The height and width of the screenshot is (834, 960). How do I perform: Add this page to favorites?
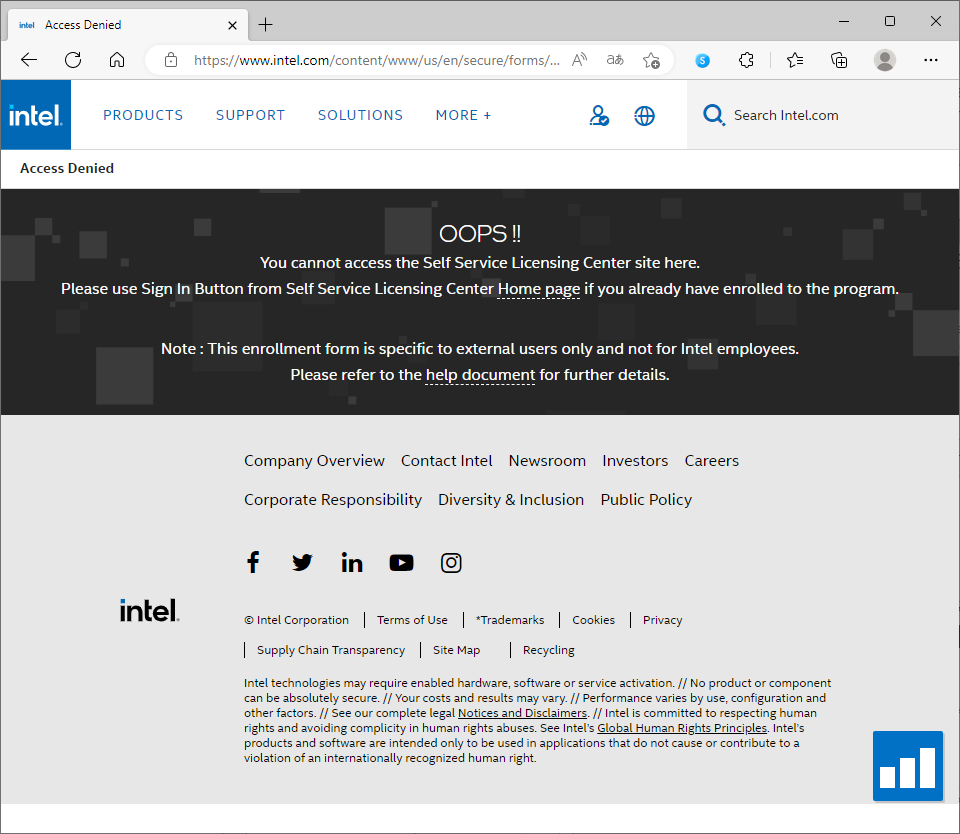click(x=651, y=60)
